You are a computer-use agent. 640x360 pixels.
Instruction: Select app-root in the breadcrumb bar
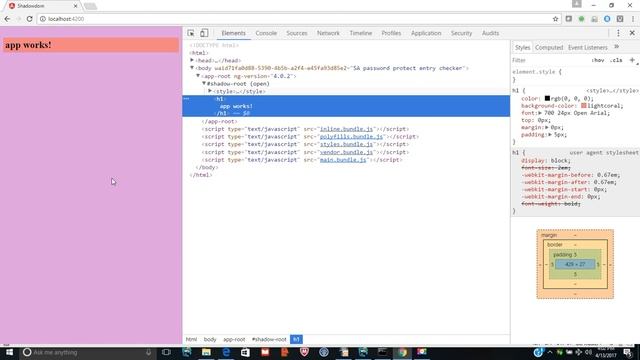234,340
